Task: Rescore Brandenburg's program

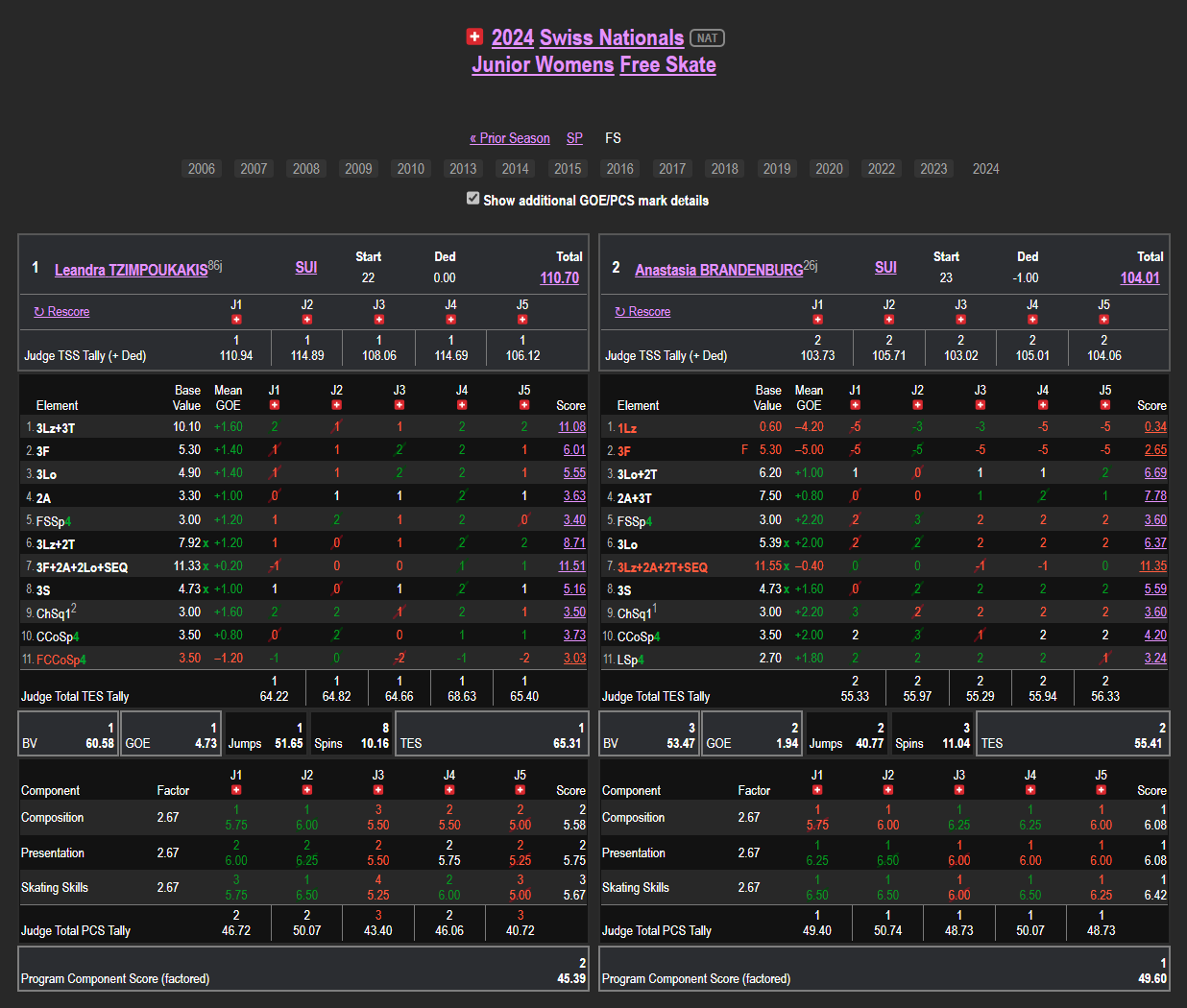Action: 642,312
